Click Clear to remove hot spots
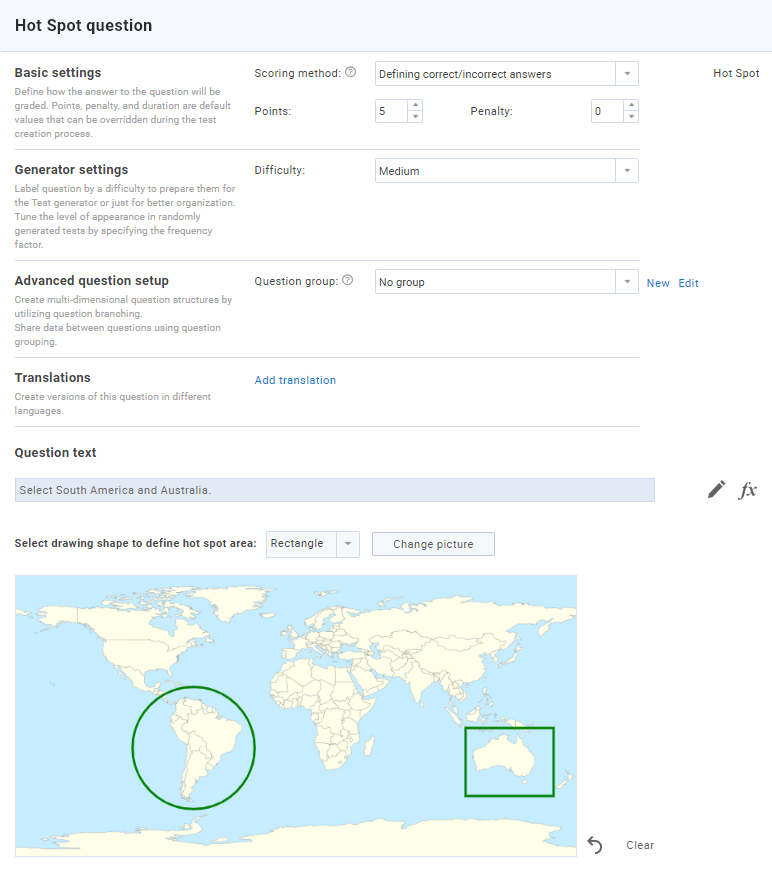 (x=640, y=845)
